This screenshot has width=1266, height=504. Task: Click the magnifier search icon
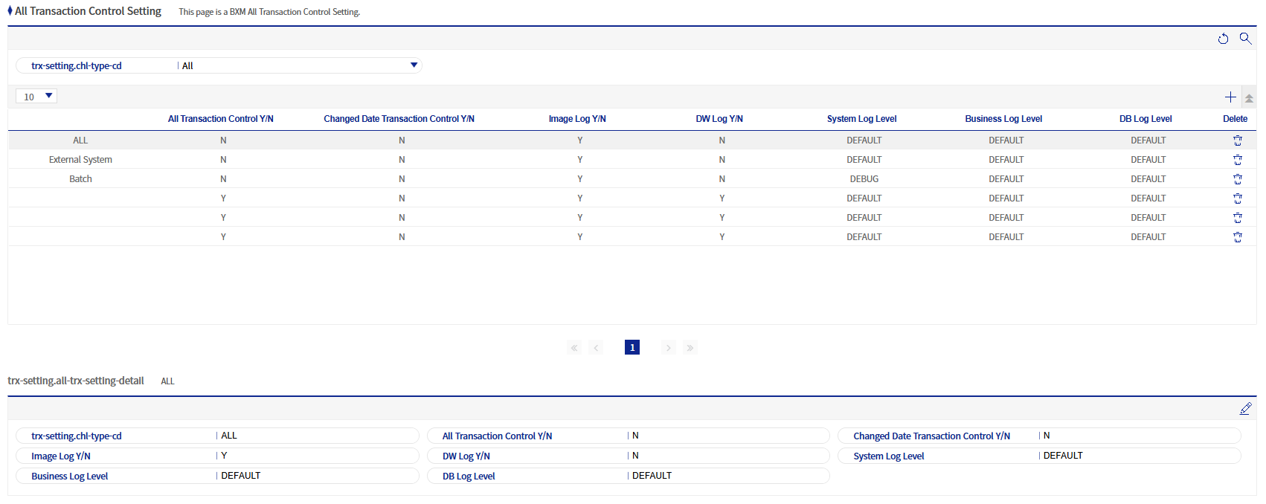click(1245, 39)
